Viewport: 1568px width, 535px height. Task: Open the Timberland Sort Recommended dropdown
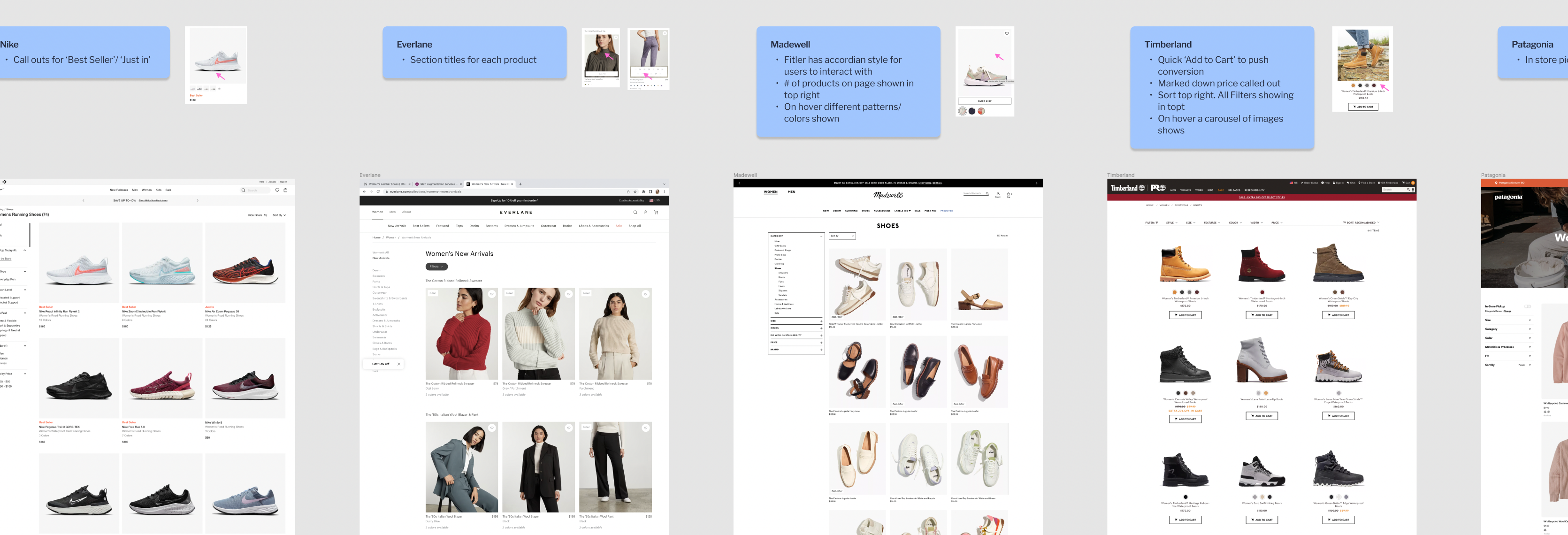click(x=1361, y=223)
